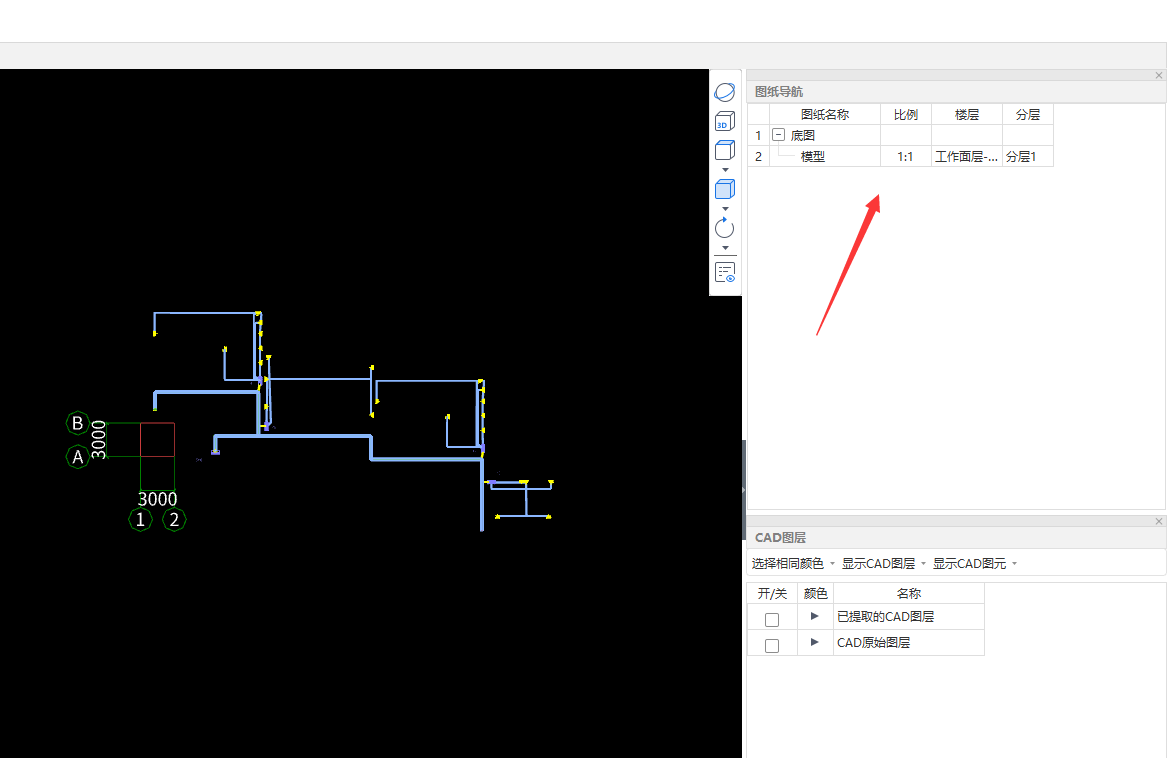
Task: Switch to the 3D view cube icon
Action: (724, 121)
